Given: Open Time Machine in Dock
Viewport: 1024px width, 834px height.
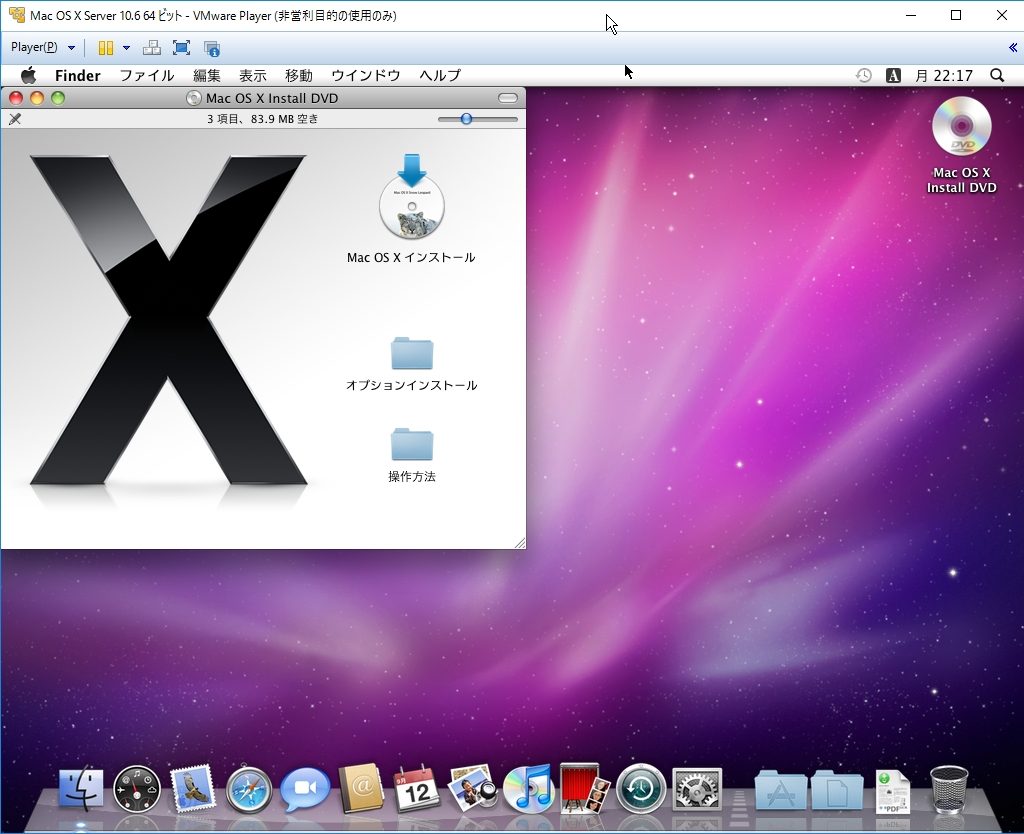Looking at the screenshot, I should [641, 788].
